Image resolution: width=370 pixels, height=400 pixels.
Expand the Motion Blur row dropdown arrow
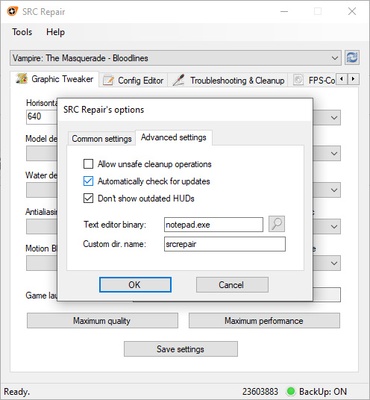click(334, 263)
